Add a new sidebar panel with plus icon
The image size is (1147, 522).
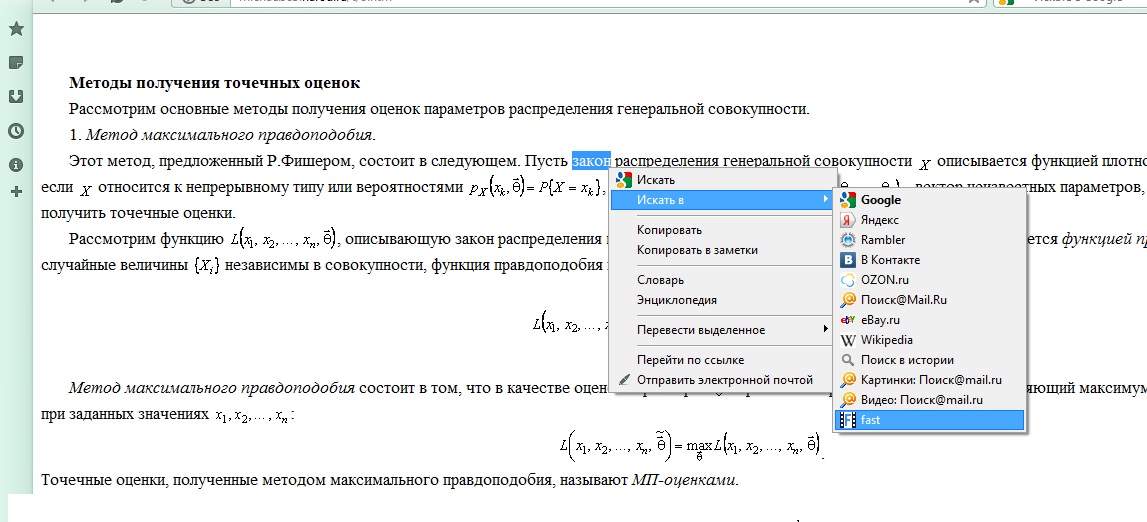coord(15,192)
